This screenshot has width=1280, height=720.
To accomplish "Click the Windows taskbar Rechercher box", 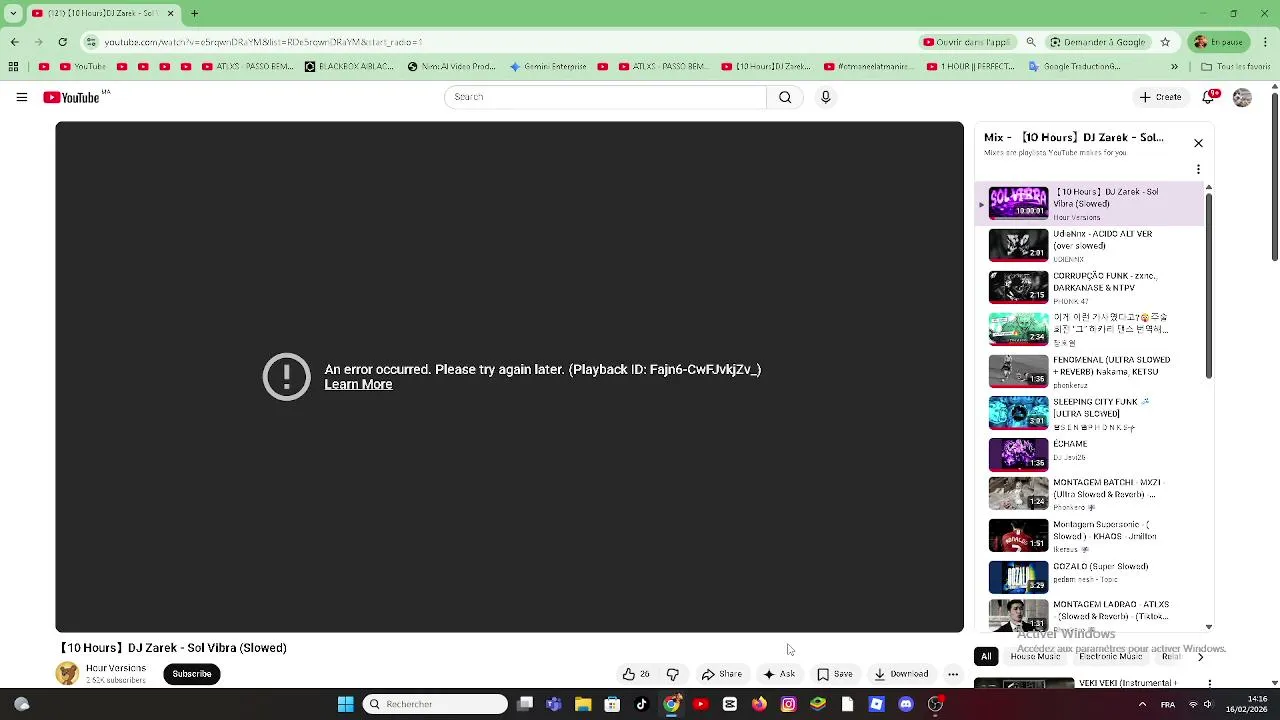I will [435, 704].
